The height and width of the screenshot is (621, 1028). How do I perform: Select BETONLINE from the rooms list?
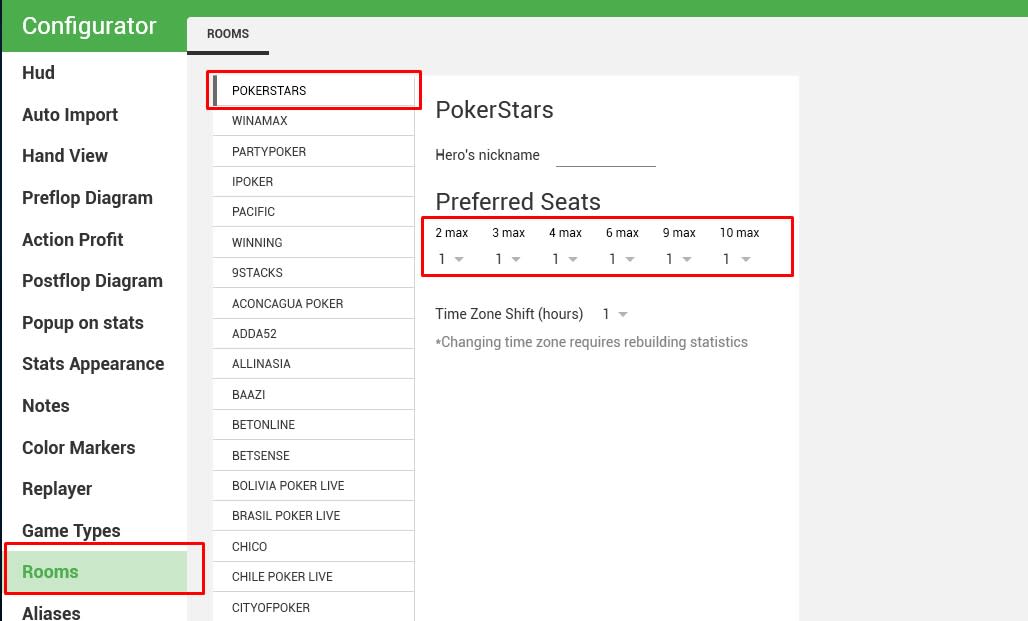click(313, 425)
